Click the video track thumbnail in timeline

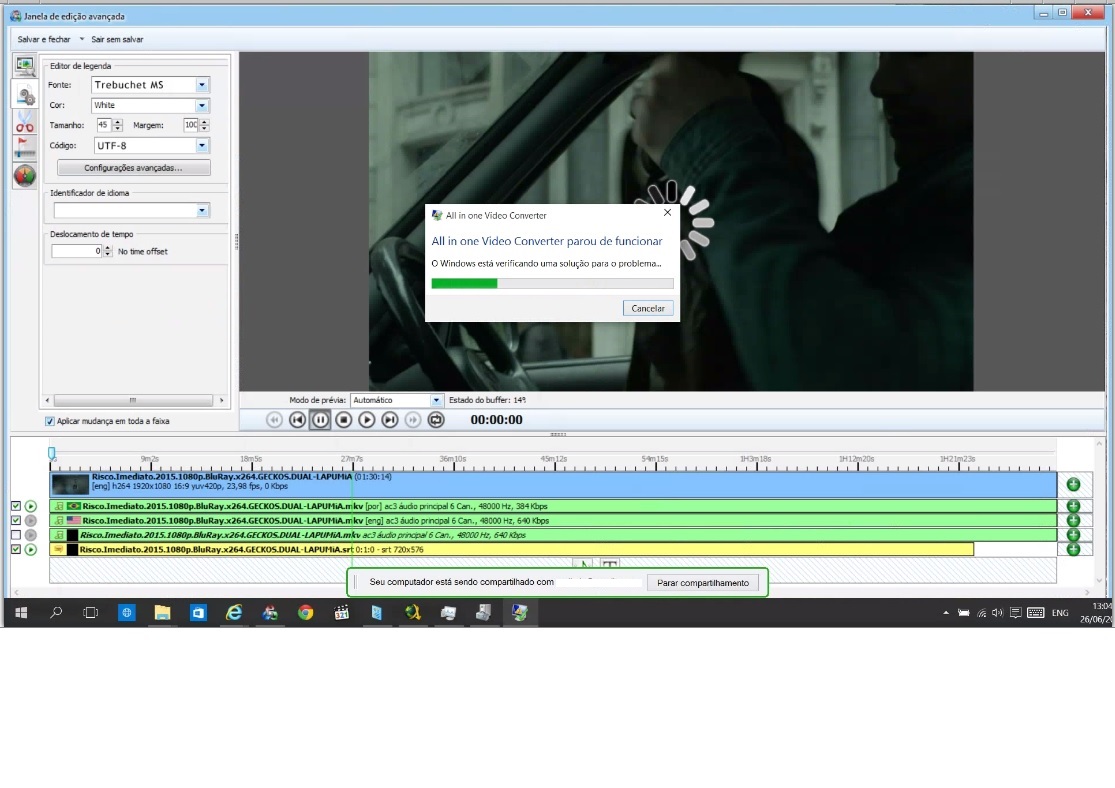(70, 484)
